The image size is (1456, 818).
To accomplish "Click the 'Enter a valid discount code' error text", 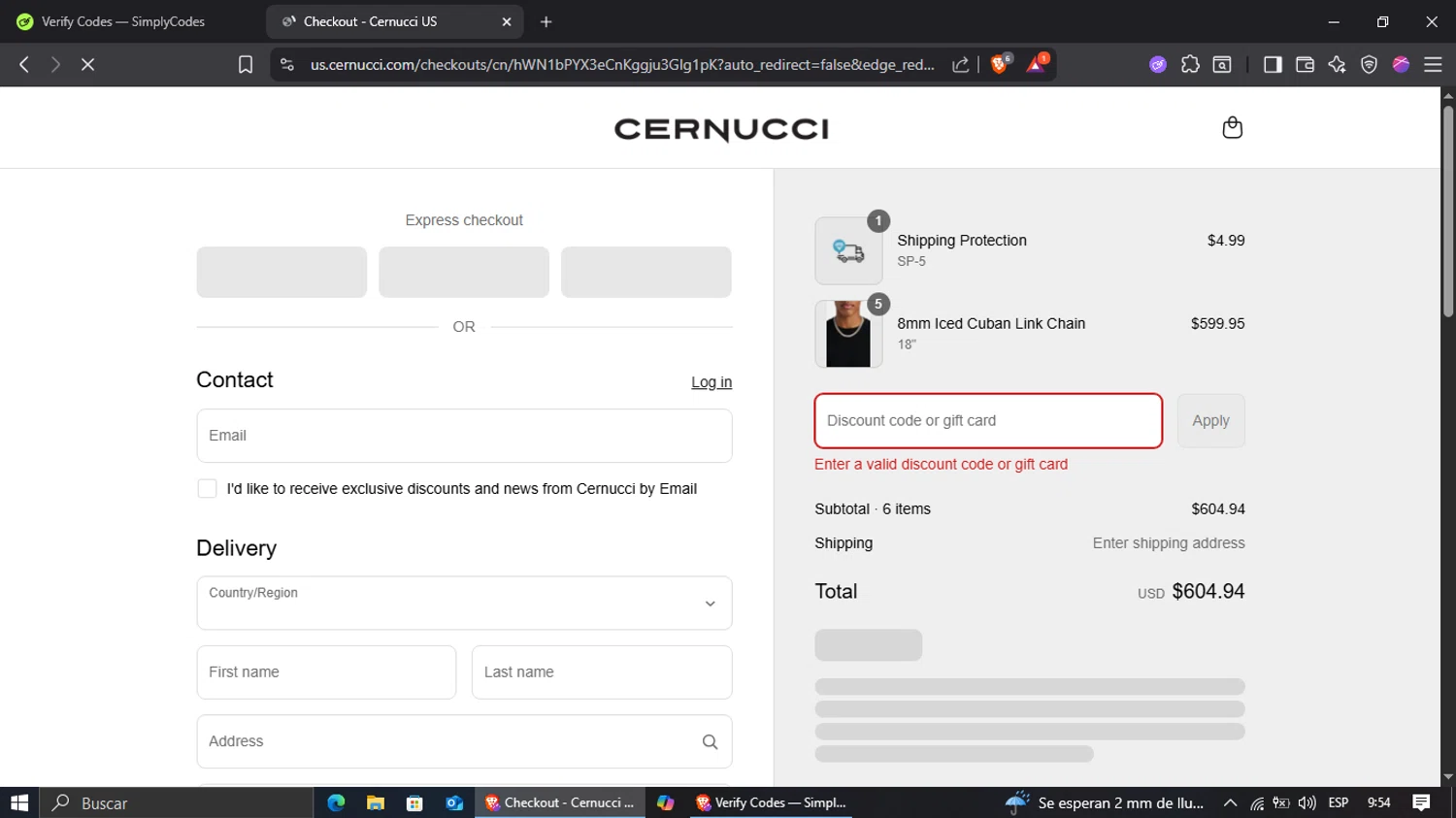I will click(x=941, y=464).
